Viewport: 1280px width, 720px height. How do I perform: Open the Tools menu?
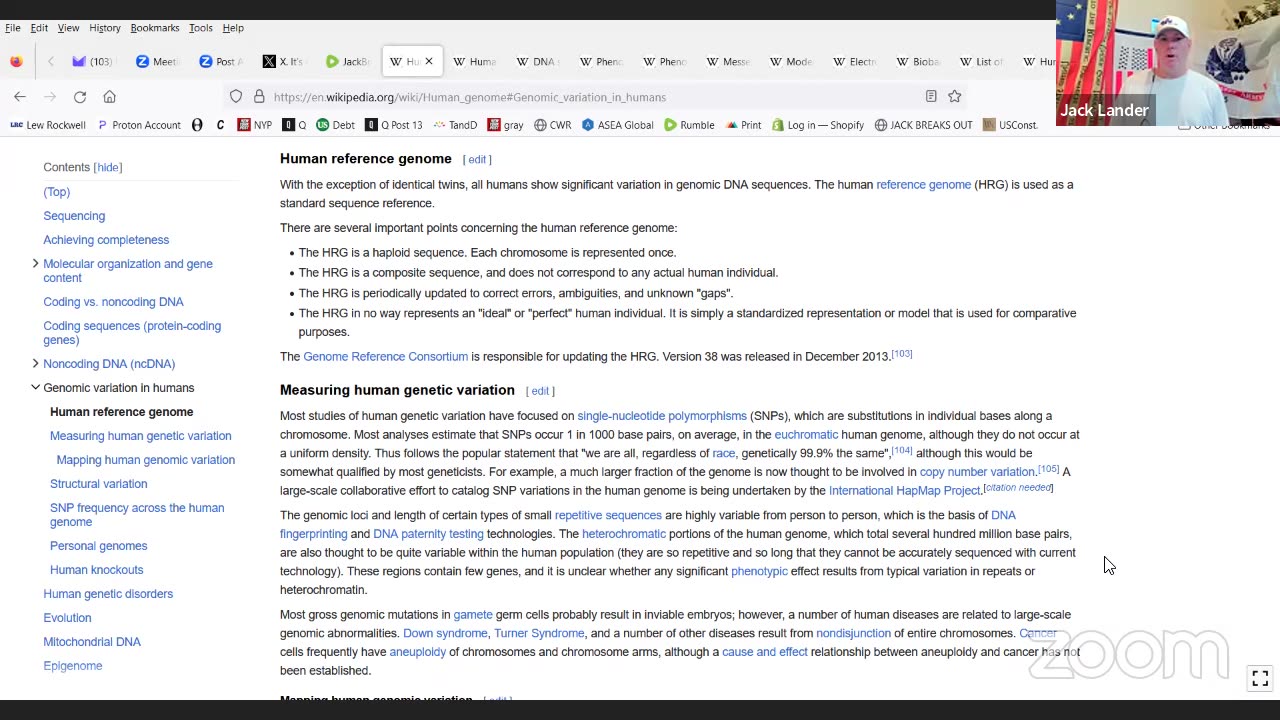[201, 28]
